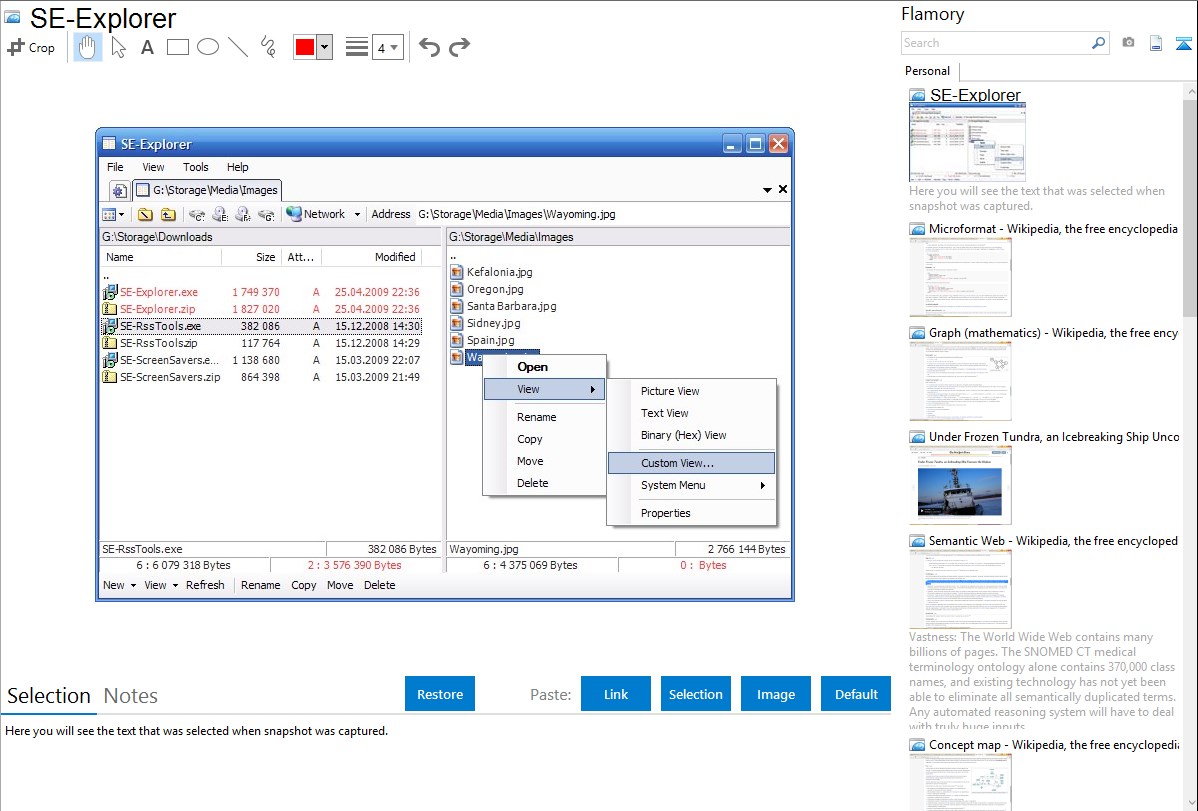1198x811 pixels.
Task: Pick the freehand scribble tool
Action: tap(268, 47)
